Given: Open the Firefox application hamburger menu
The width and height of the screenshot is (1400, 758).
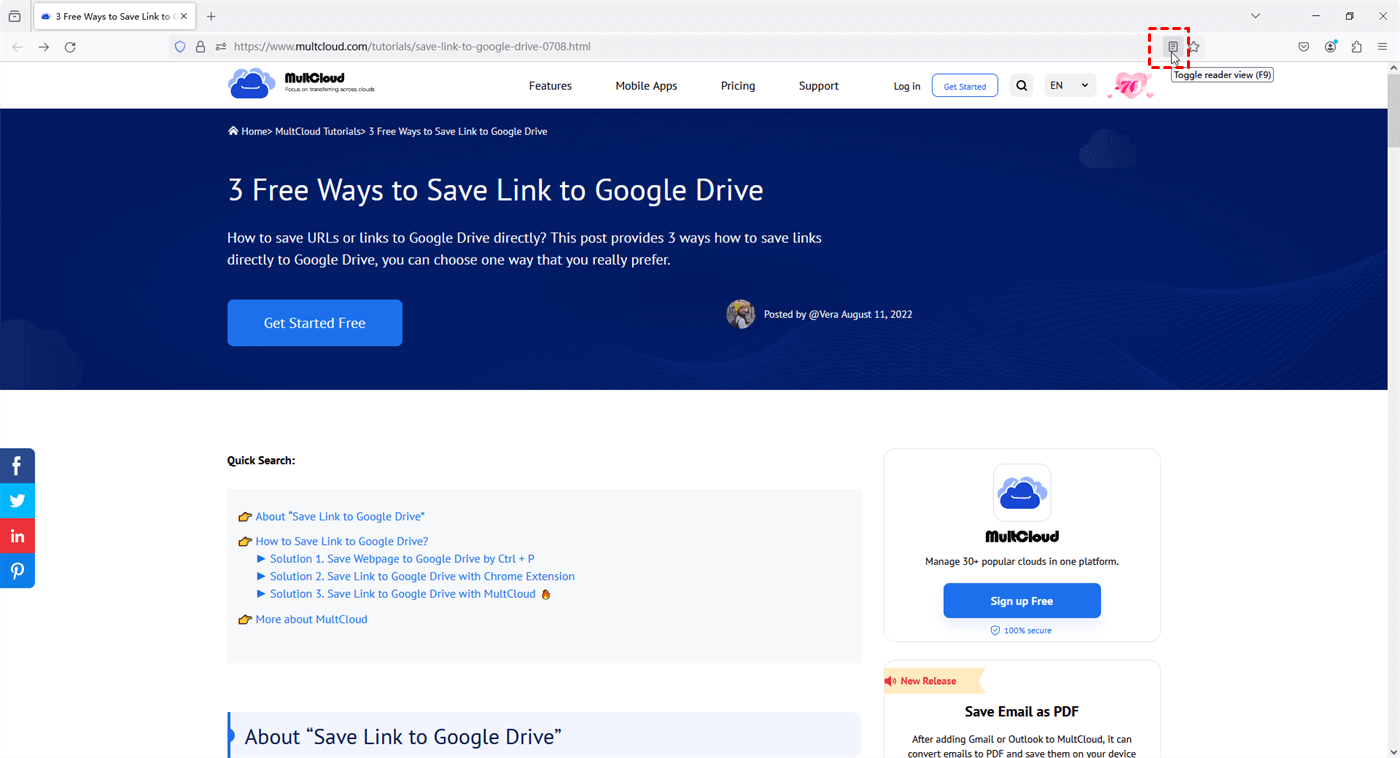Looking at the screenshot, I should tap(1383, 47).
